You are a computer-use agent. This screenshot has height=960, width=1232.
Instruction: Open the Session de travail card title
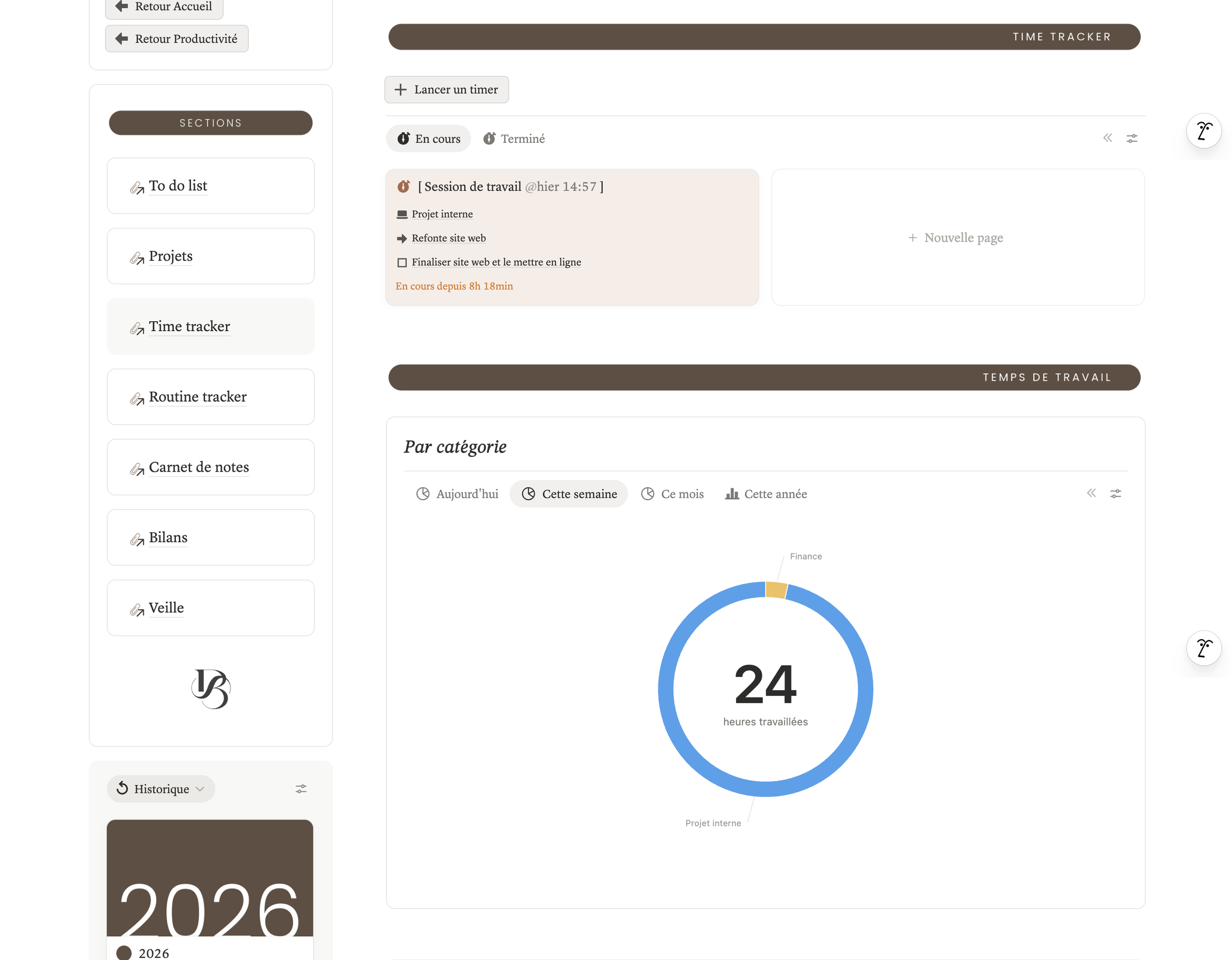click(511, 187)
